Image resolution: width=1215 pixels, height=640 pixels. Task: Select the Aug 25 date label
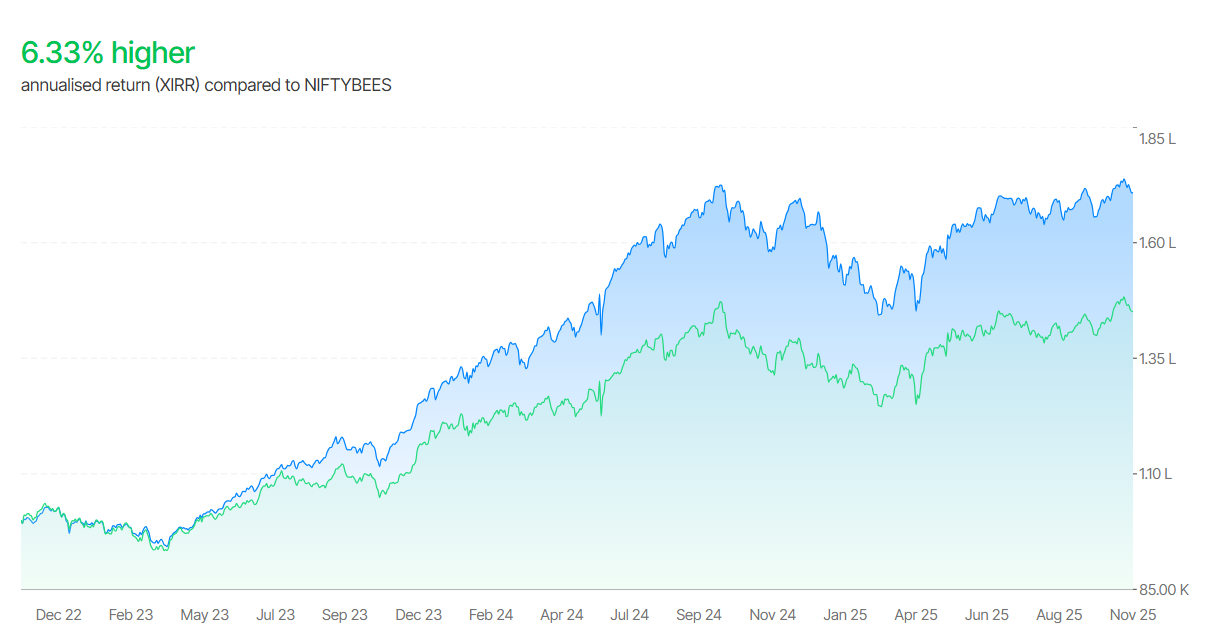[1059, 615]
